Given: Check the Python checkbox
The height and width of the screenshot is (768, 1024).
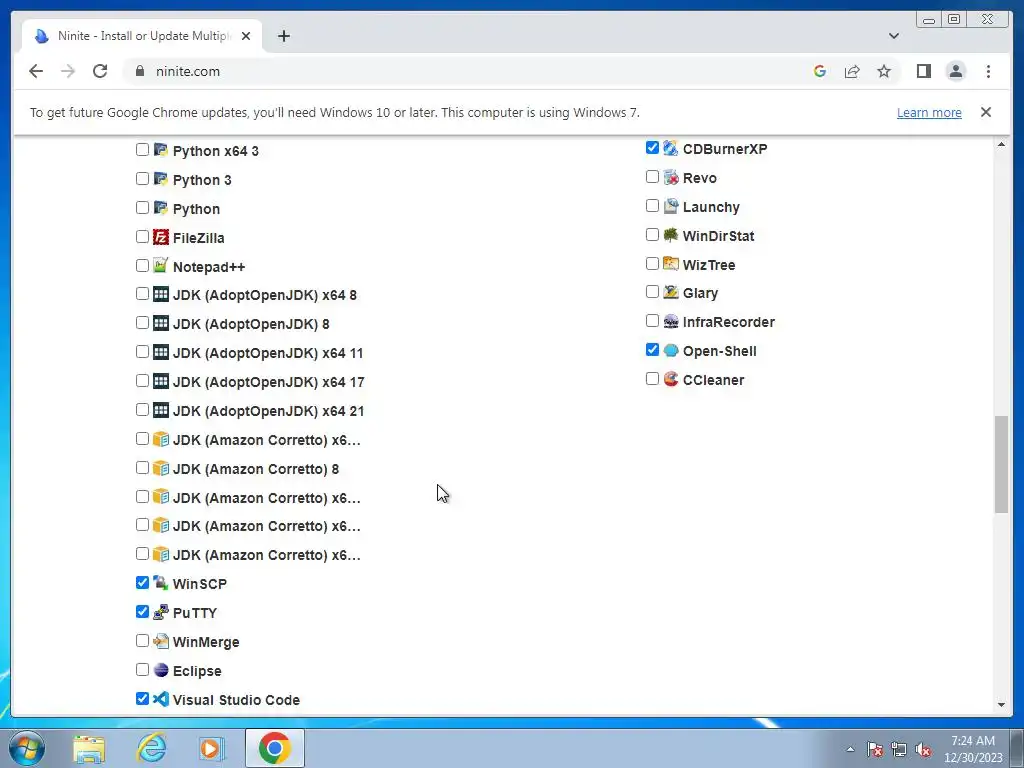Looking at the screenshot, I should (x=142, y=208).
